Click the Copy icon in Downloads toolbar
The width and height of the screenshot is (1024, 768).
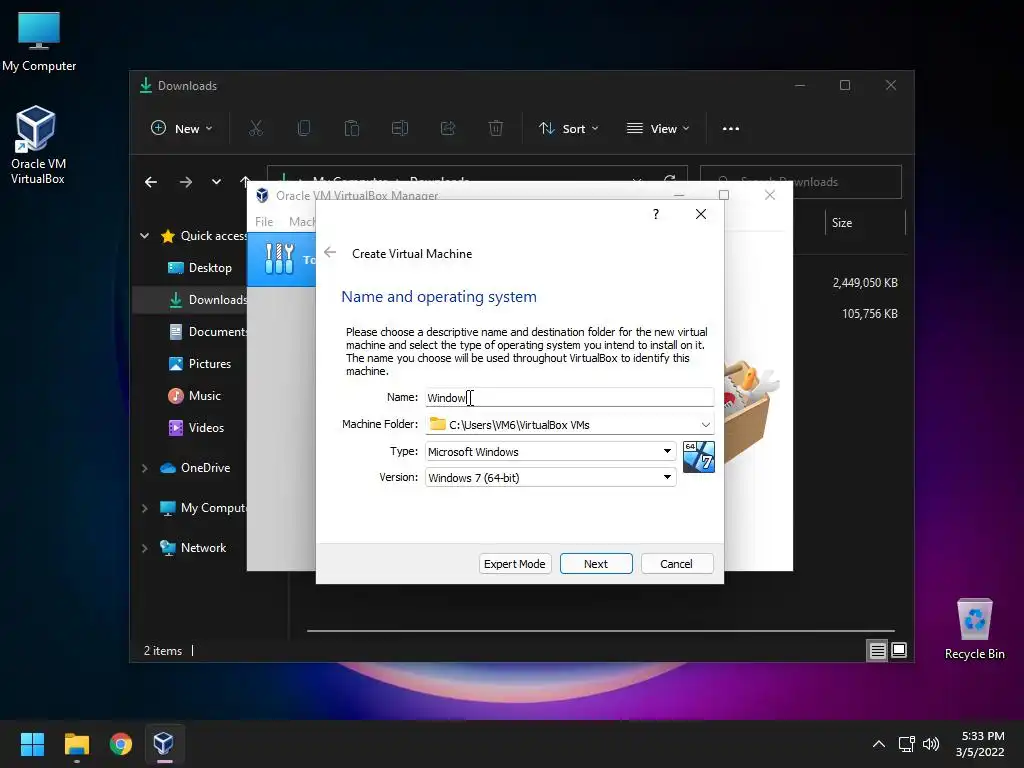pyautogui.click(x=304, y=129)
